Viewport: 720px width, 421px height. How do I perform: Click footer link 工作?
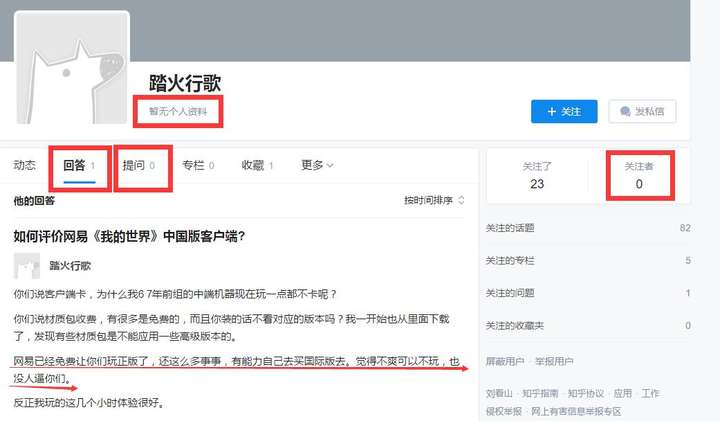point(650,393)
